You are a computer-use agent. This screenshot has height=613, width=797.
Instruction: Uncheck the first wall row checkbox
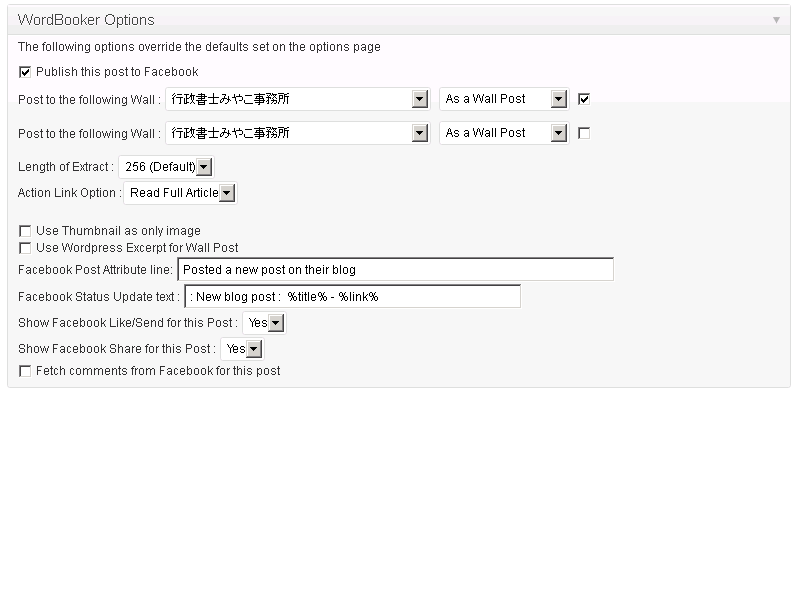(584, 99)
